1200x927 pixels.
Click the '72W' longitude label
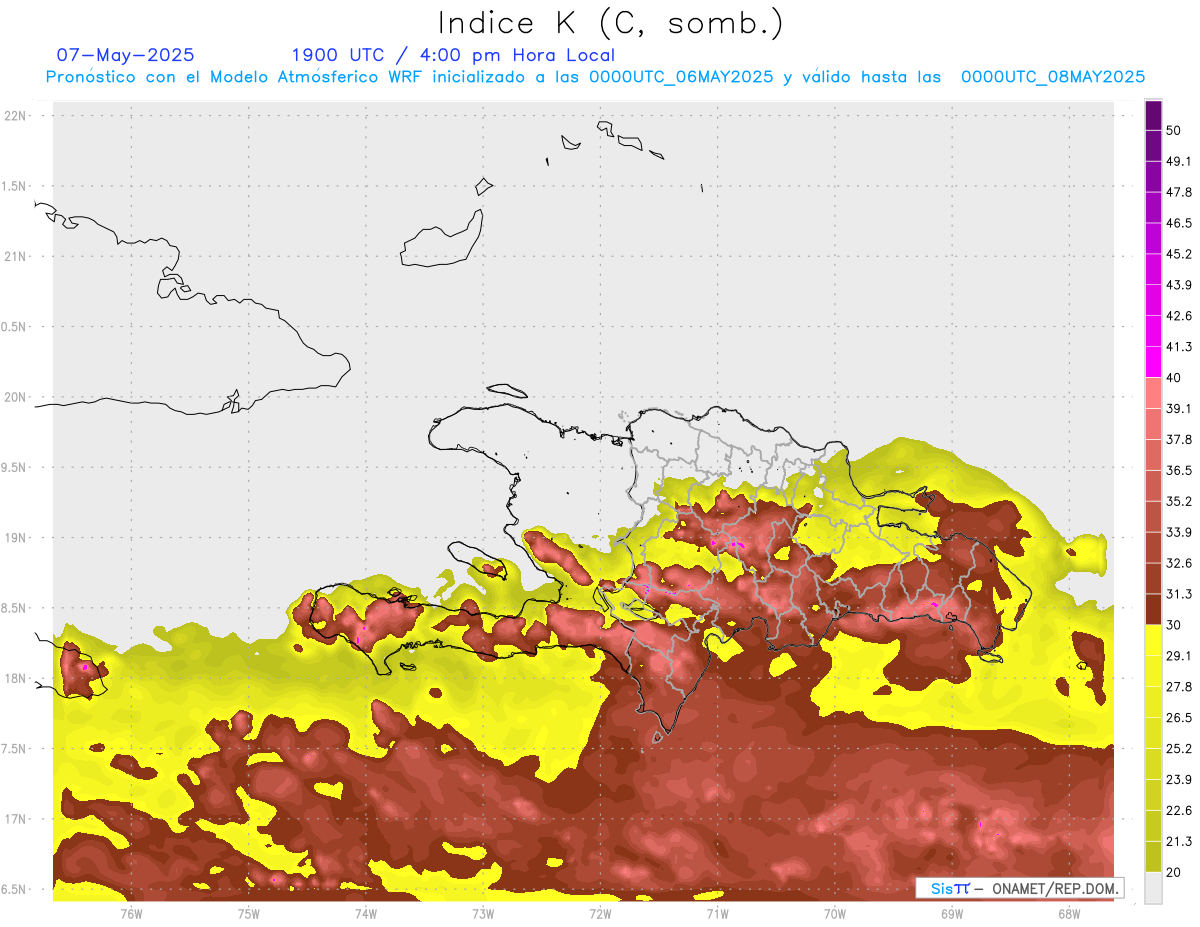600,913
